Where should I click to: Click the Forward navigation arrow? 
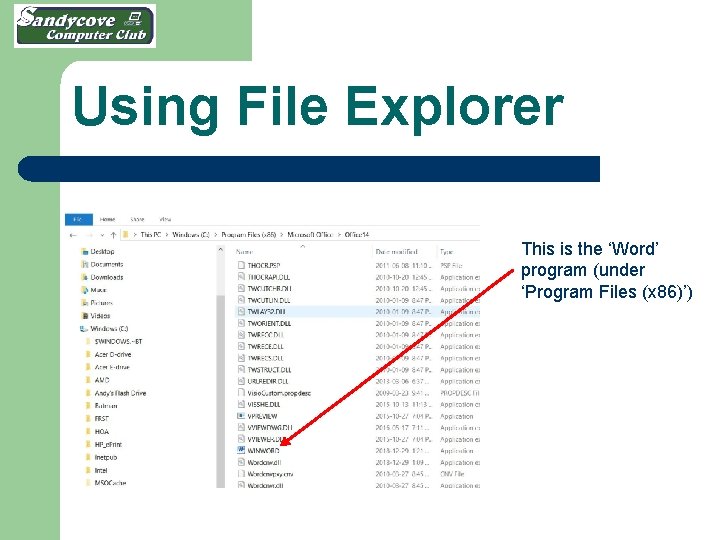89,235
